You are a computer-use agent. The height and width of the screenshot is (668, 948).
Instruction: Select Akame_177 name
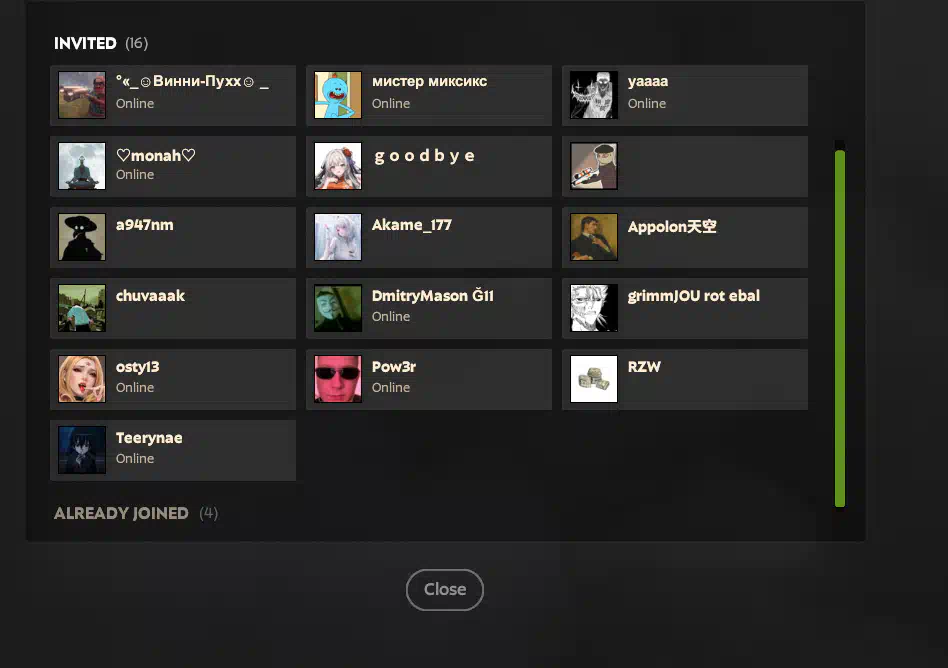[x=411, y=225]
